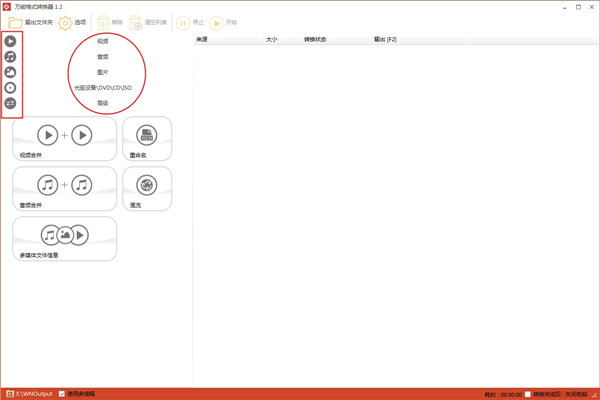The image size is (600, 400).
Task: Open the audio merge tile
Action: 65,188
